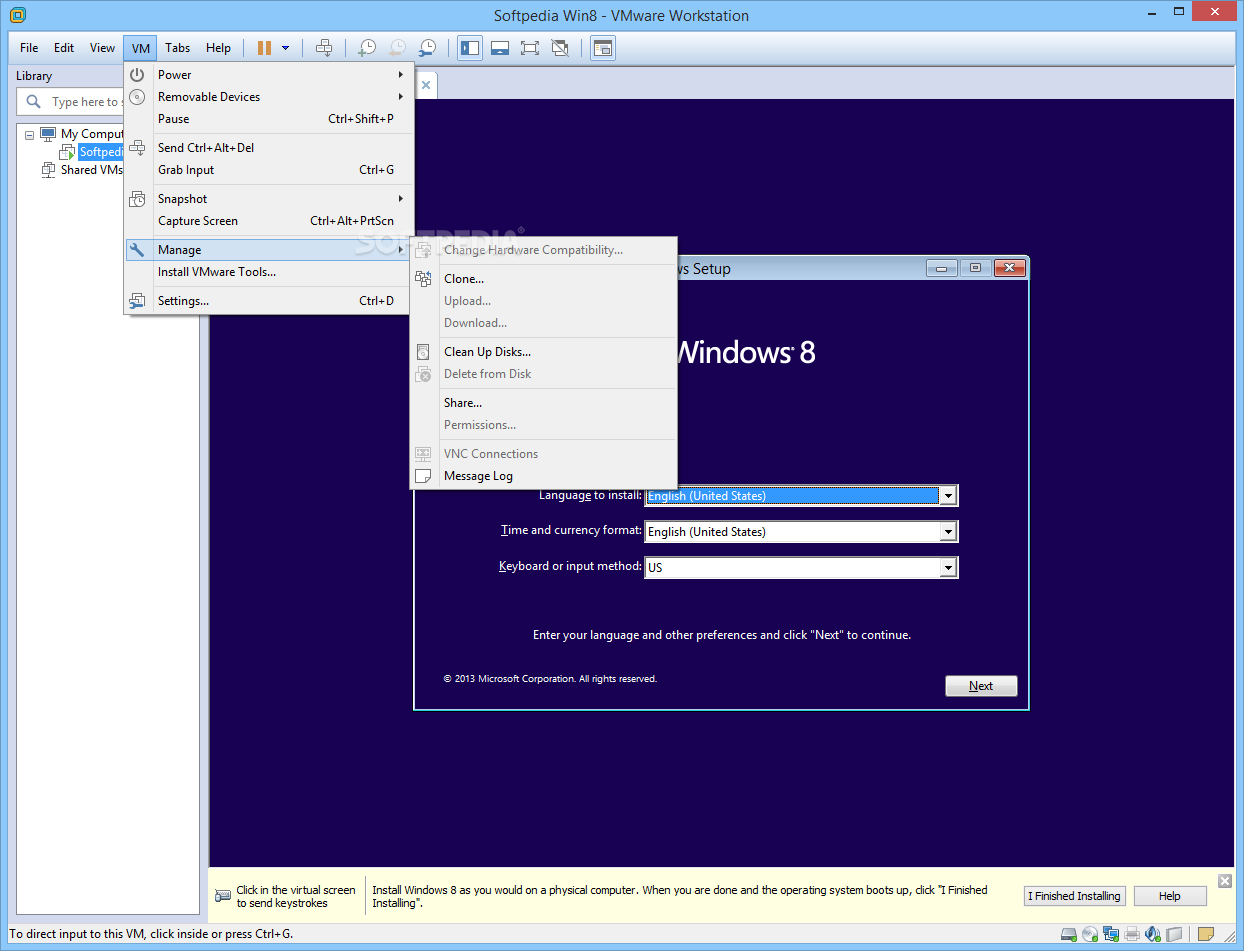
Task: Click the Unity mode toolbar icon
Action: (560, 48)
